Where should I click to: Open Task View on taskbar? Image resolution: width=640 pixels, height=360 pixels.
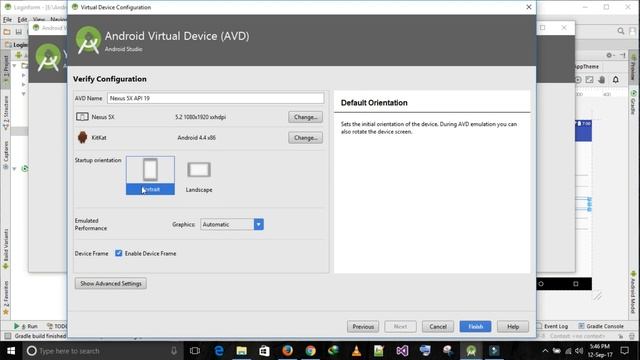tap(195, 351)
